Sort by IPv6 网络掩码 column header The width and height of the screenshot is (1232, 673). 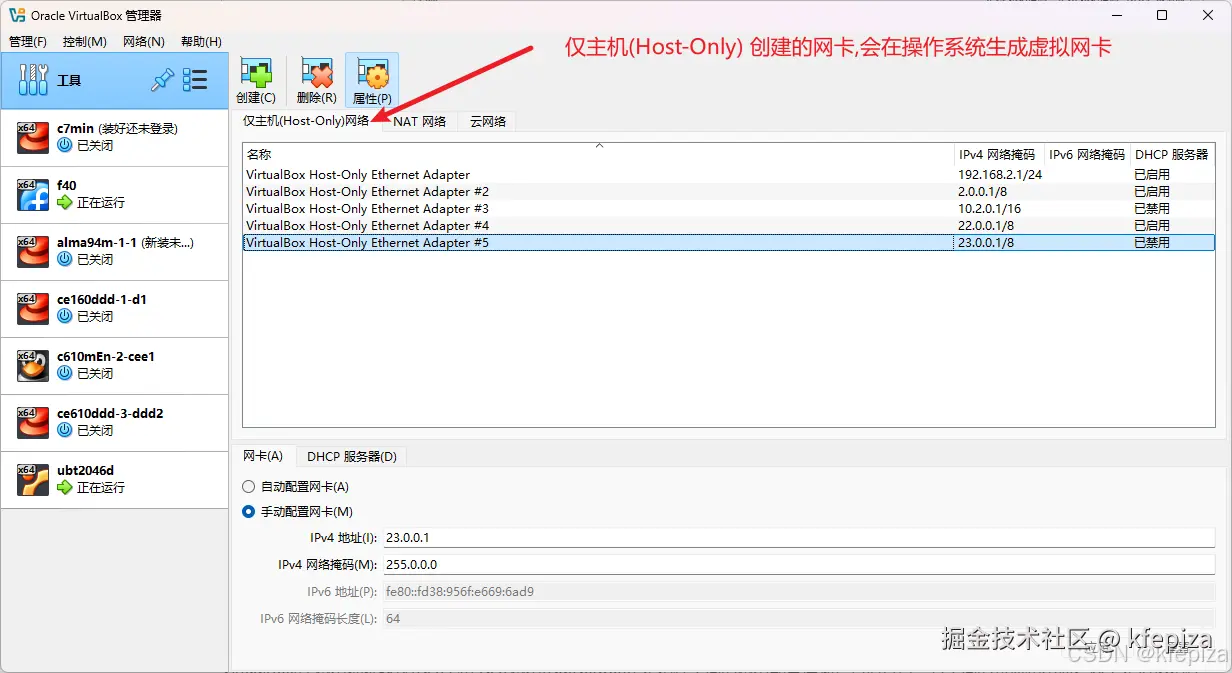click(1087, 154)
